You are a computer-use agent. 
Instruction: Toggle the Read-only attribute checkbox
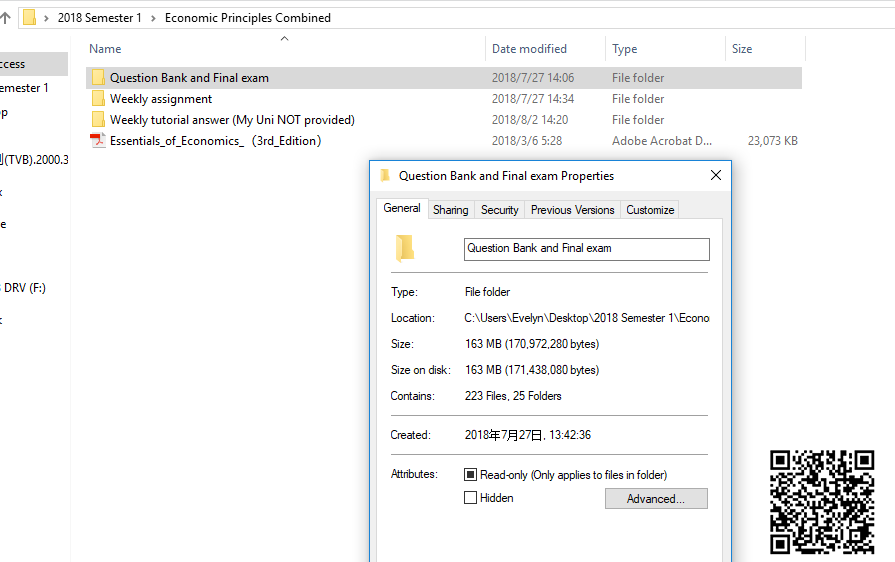(470, 475)
